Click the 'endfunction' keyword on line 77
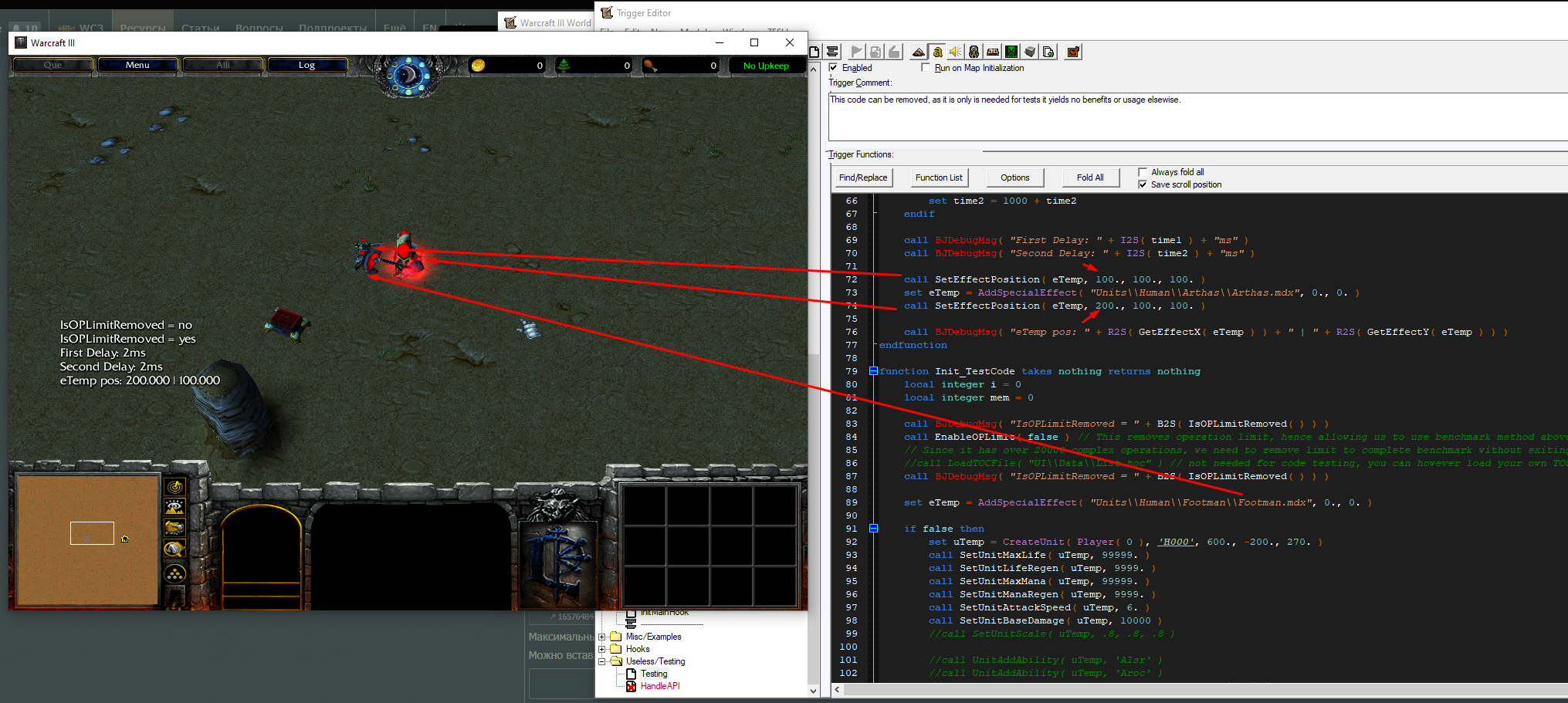The image size is (1568, 703). (x=913, y=345)
